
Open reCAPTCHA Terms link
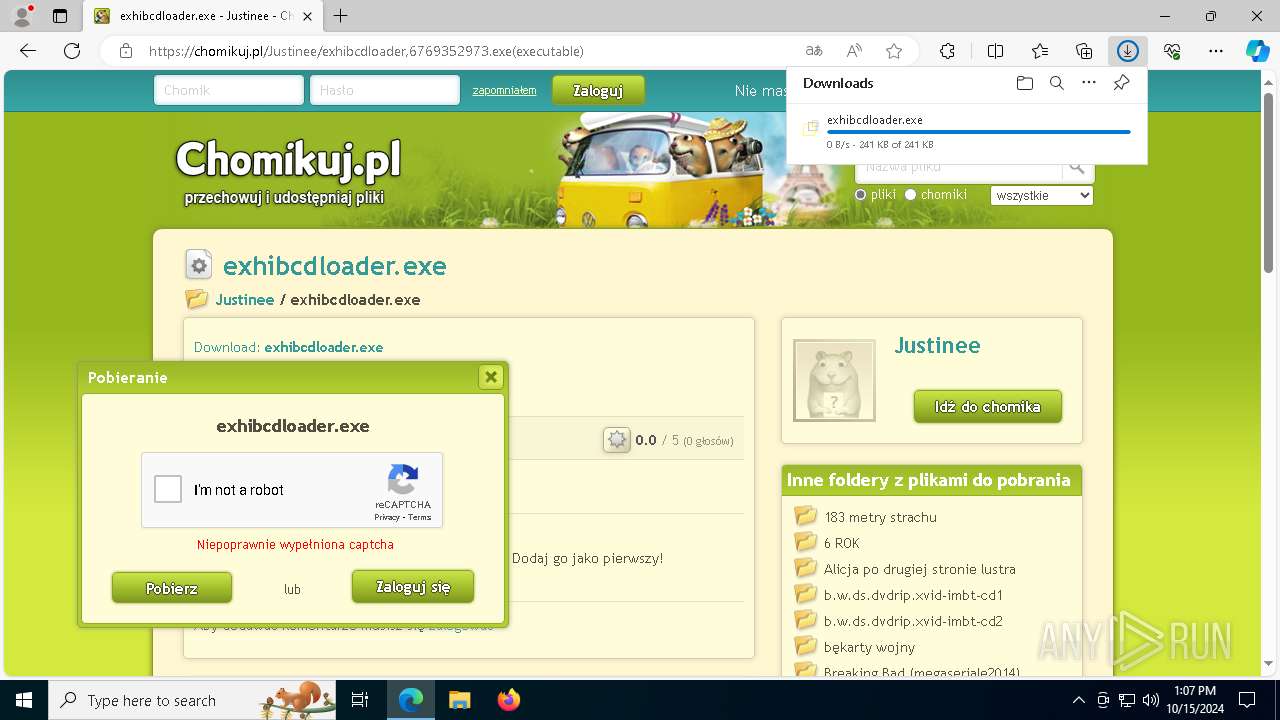coord(420,517)
